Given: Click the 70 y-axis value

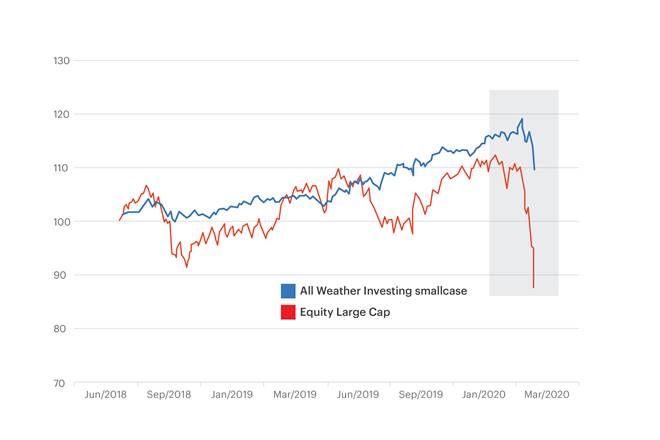Looking at the screenshot, I should pos(62,383).
